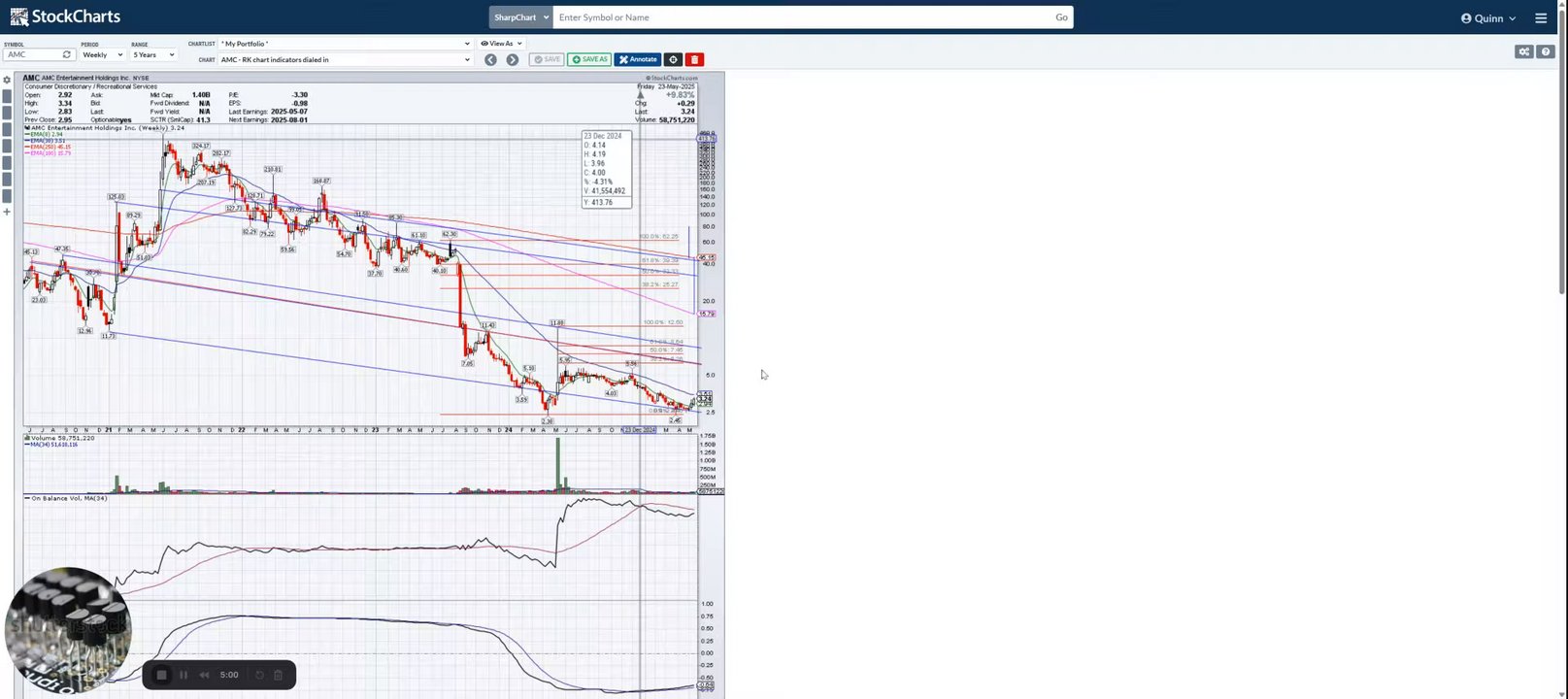Open the Annotate tool
The width and height of the screenshot is (1568, 699).
tap(638, 60)
